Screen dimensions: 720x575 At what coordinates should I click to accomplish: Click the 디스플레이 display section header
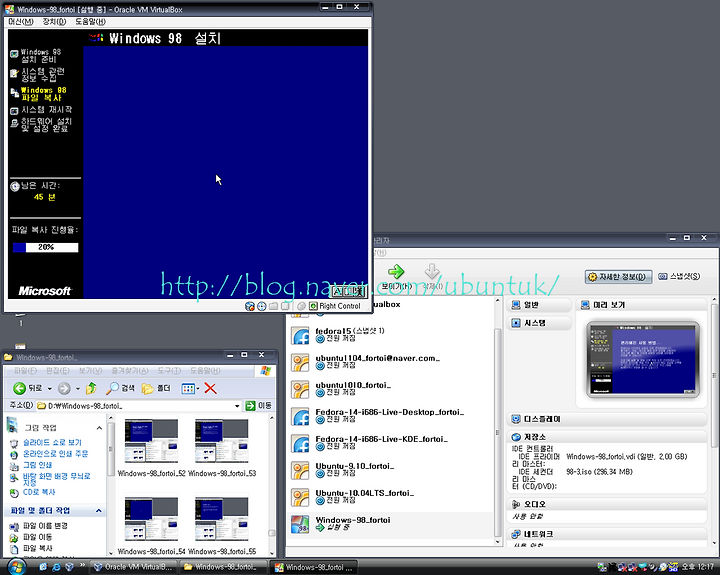click(x=607, y=419)
